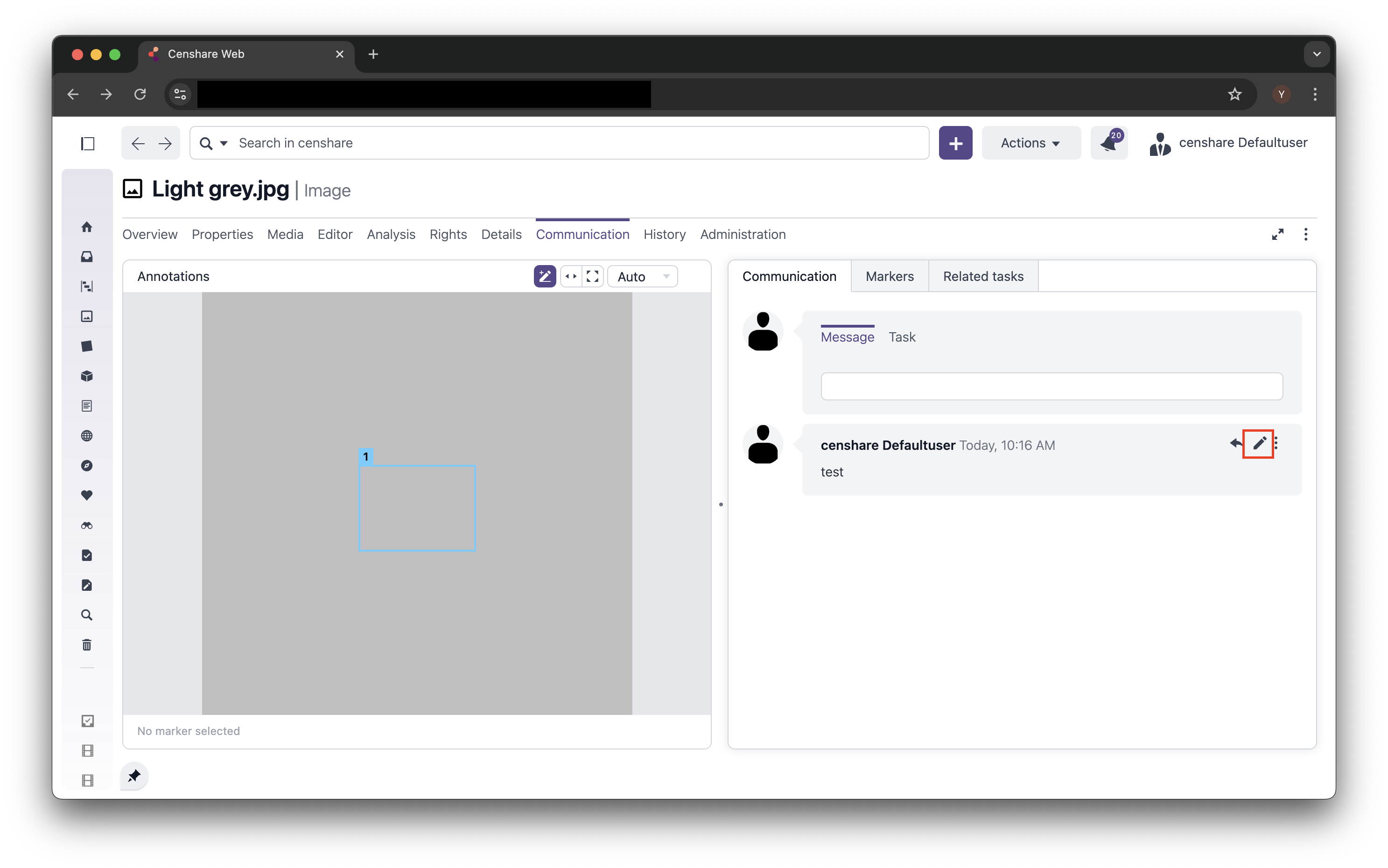Open the Markers tab in the right panel
Image resolution: width=1388 pixels, height=868 pixels.
click(889, 276)
